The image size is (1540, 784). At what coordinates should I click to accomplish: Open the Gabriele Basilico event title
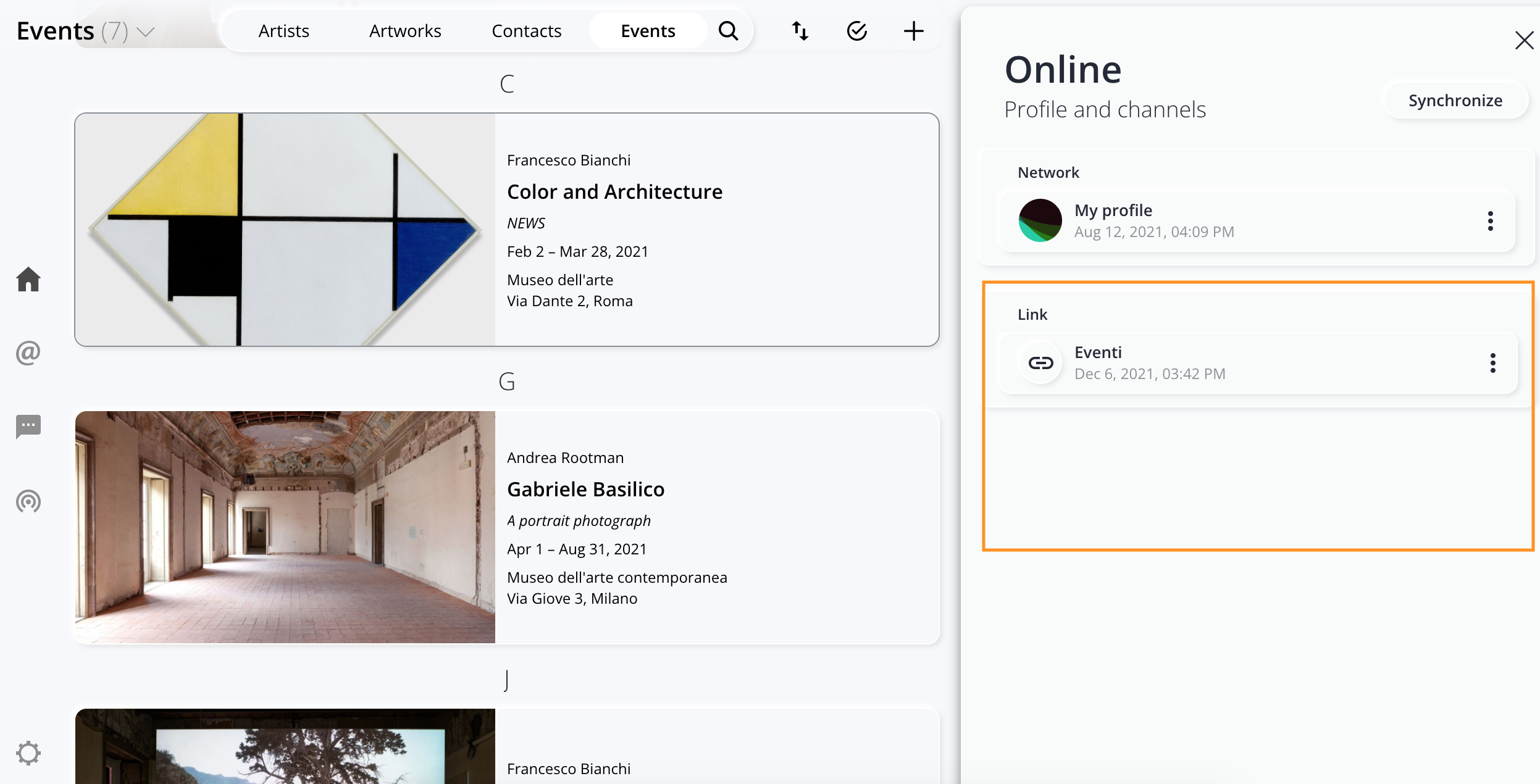click(x=585, y=490)
